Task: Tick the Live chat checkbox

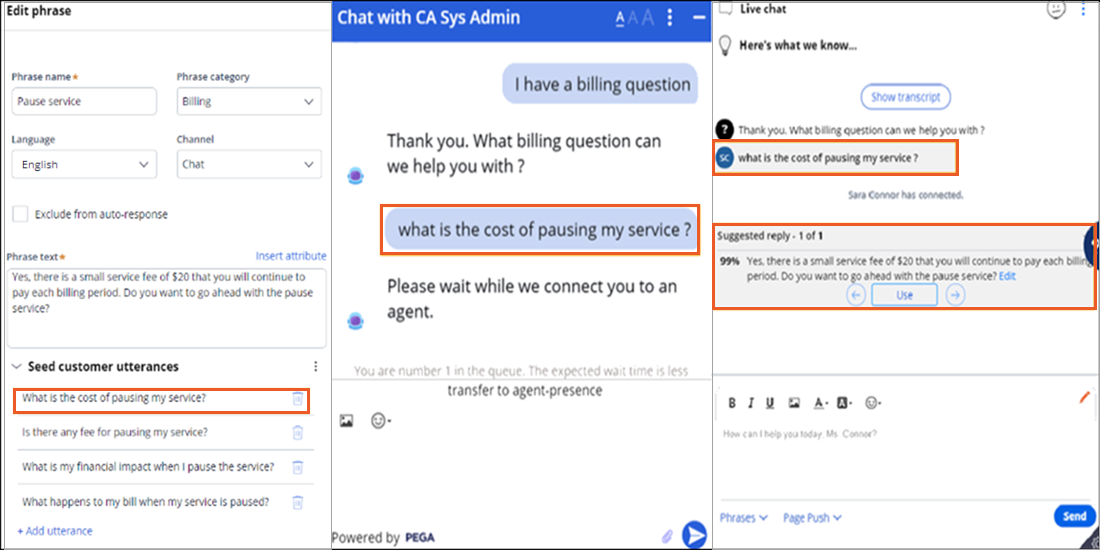Action: (725, 9)
